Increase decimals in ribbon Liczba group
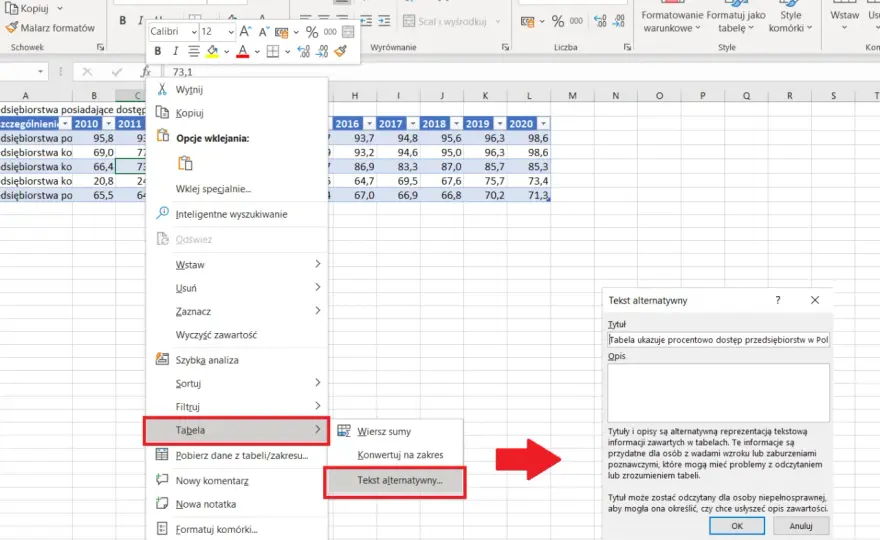The image size is (880, 540). pos(601,21)
